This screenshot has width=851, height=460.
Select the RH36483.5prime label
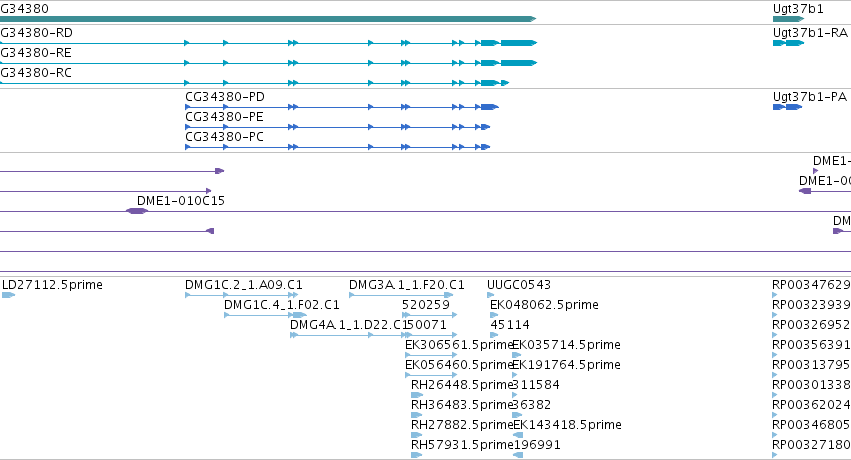462,405
